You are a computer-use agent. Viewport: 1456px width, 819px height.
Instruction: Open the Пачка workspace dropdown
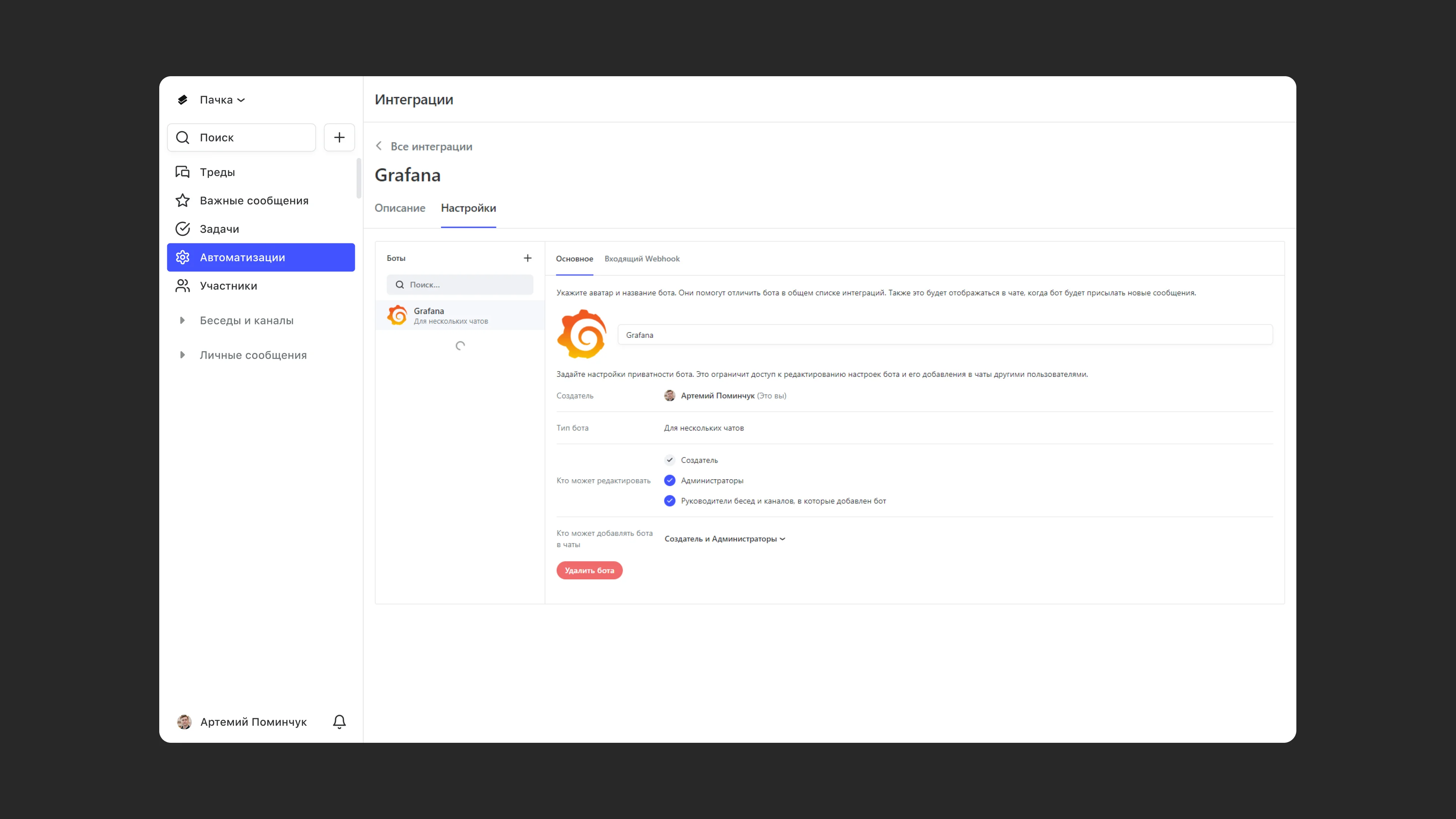(x=221, y=100)
